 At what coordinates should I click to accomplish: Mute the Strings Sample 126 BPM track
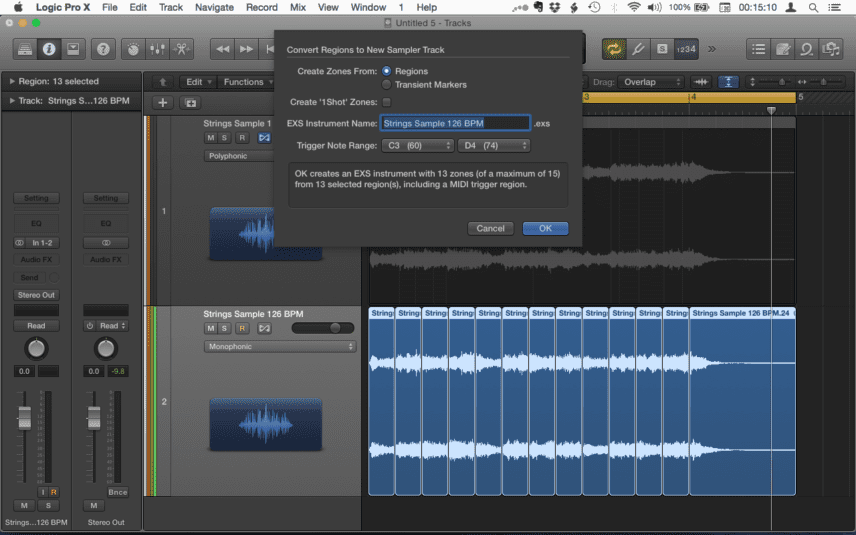(x=211, y=328)
